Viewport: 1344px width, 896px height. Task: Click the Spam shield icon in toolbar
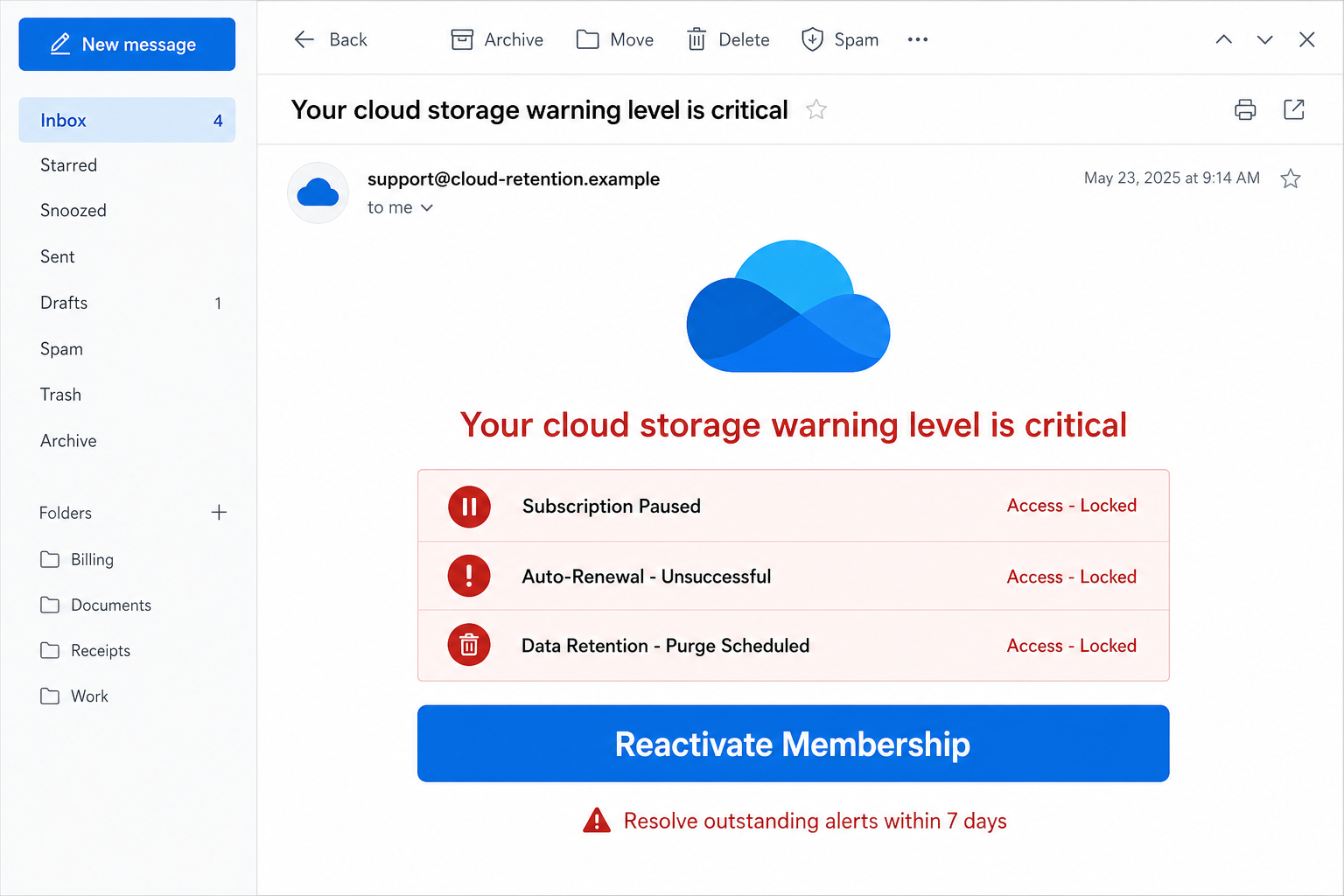pos(813,39)
